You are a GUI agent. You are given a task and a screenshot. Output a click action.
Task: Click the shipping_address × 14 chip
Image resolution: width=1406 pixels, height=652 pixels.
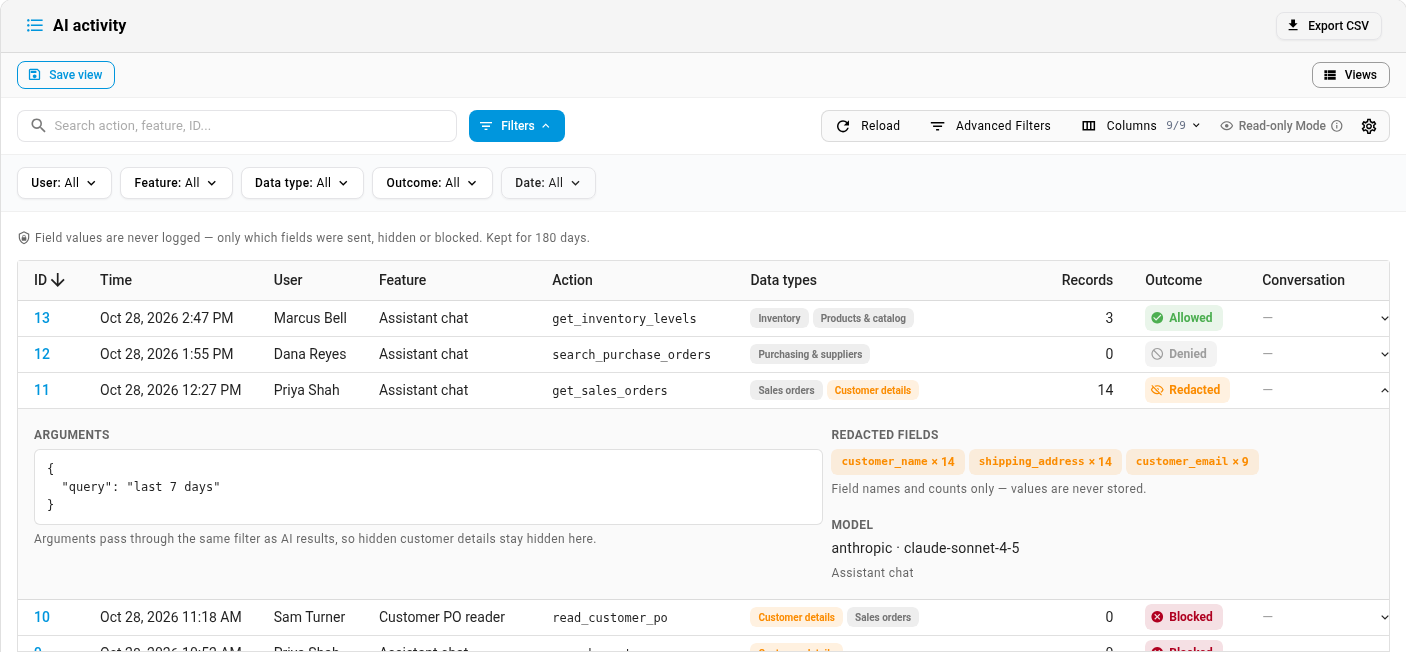[x=1045, y=462]
